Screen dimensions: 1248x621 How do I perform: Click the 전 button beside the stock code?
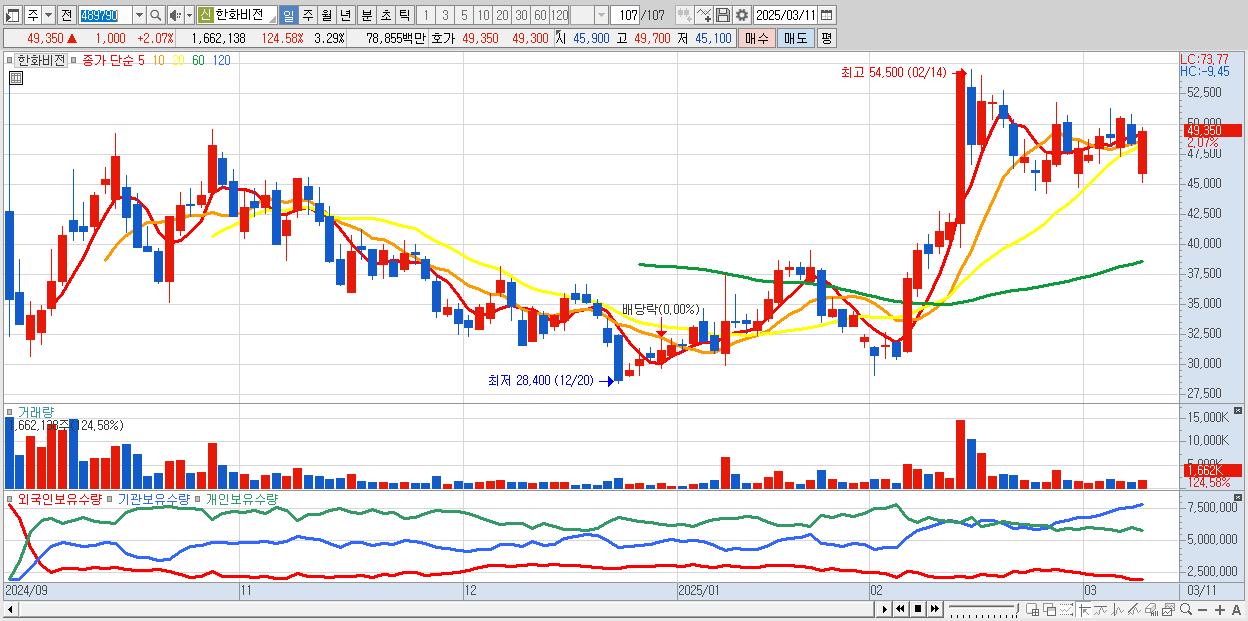tap(66, 15)
